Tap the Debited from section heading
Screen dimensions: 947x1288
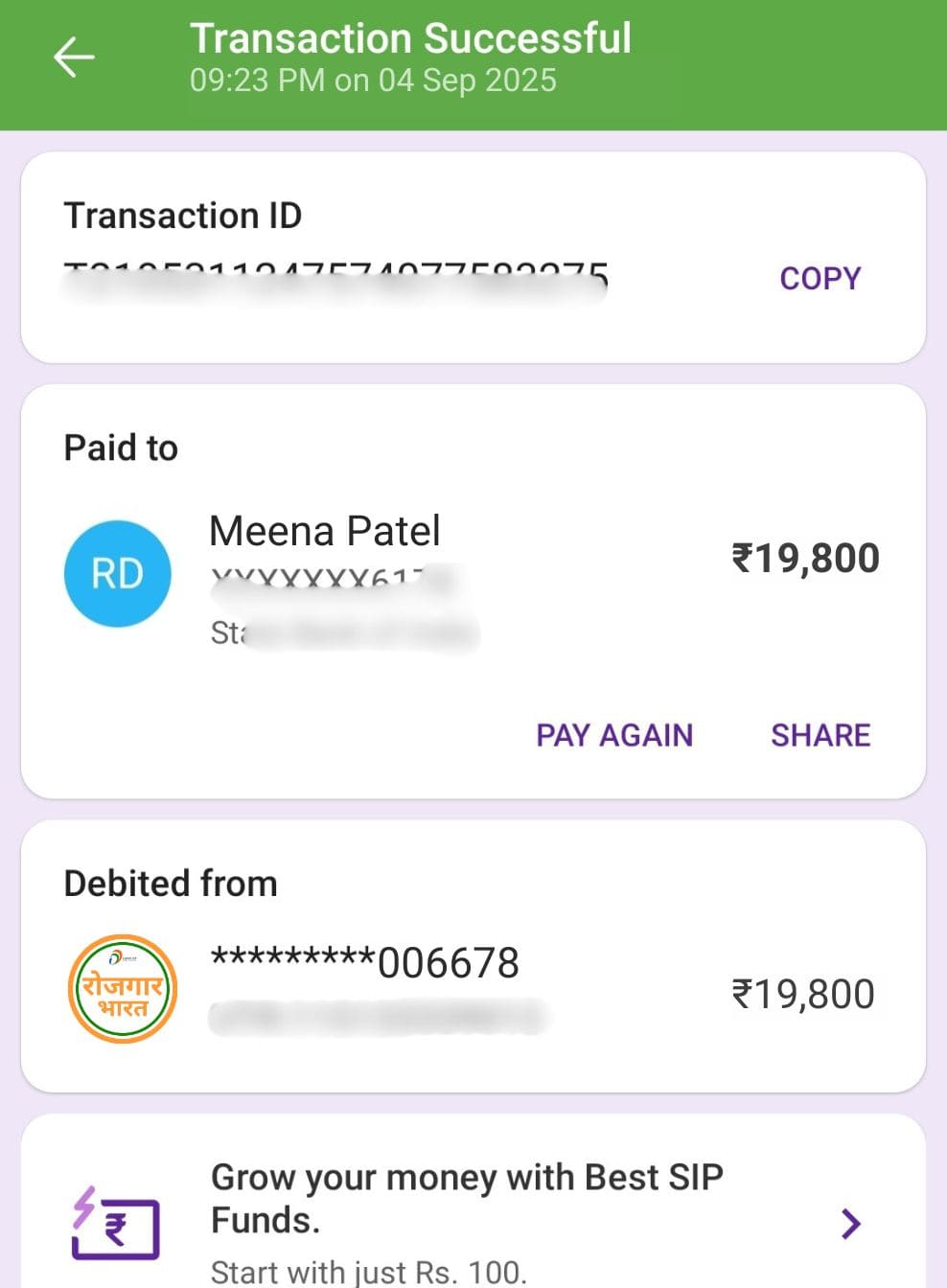[171, 883]
